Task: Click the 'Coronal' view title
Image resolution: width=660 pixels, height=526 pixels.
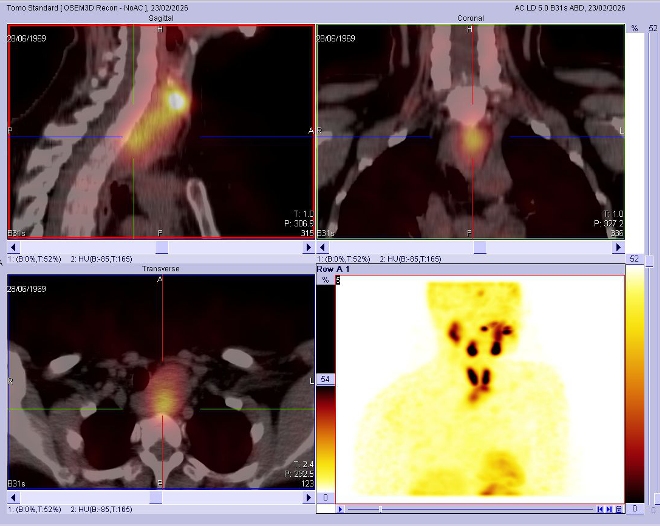Action: pyautogui.click(x=471, y=18)
